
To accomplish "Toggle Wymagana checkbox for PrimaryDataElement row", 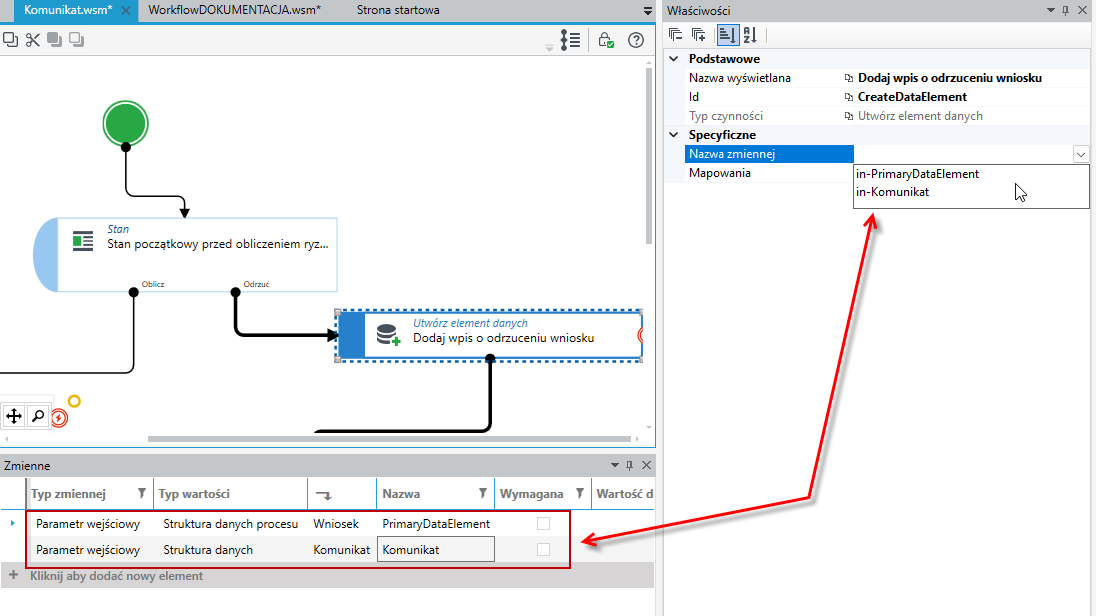I will pos(543,523).
